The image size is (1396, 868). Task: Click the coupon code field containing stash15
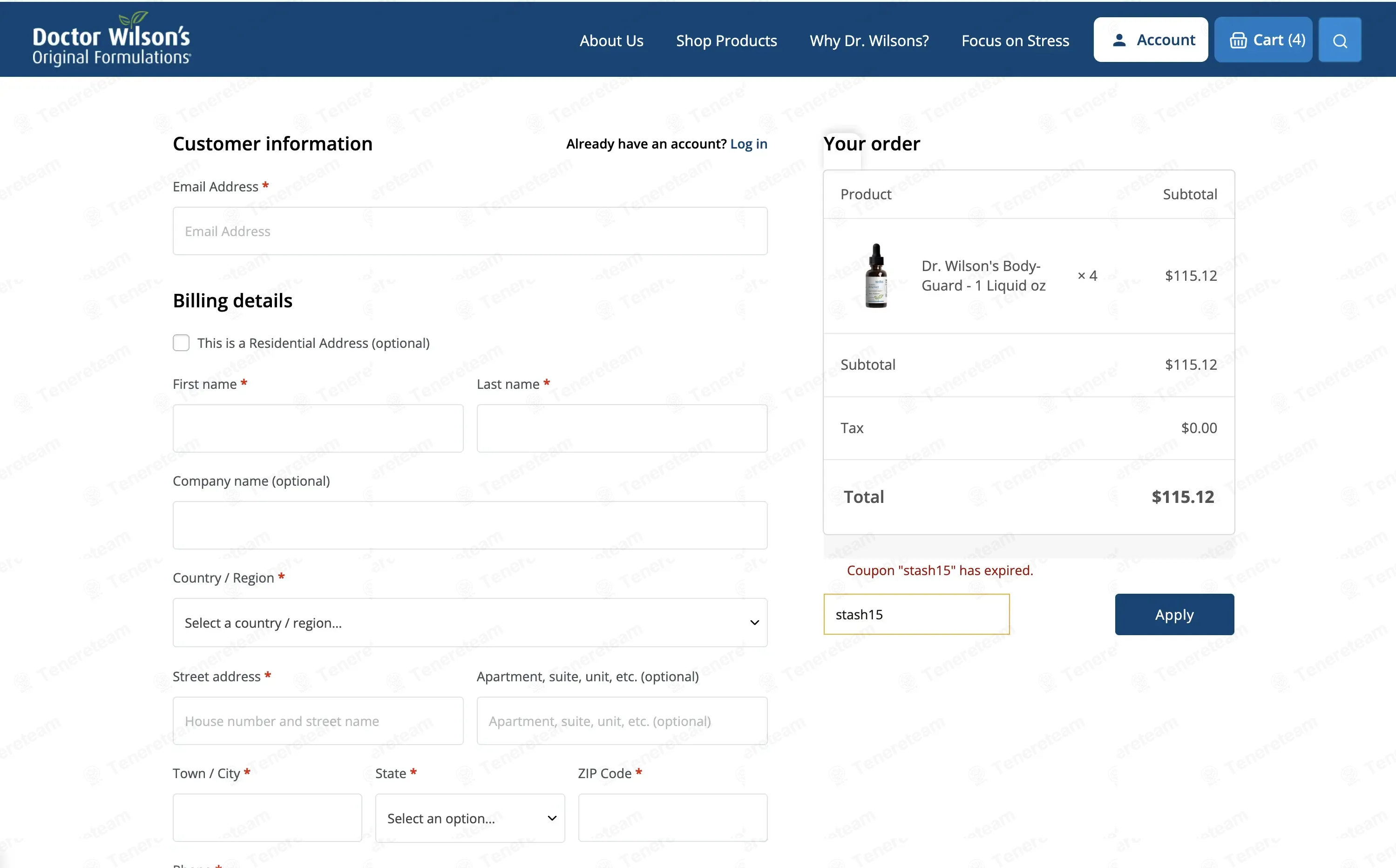pos(916,614)
